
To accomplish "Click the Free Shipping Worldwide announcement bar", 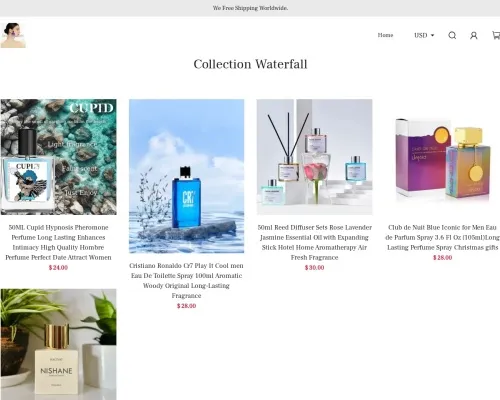I will (250, 8).
